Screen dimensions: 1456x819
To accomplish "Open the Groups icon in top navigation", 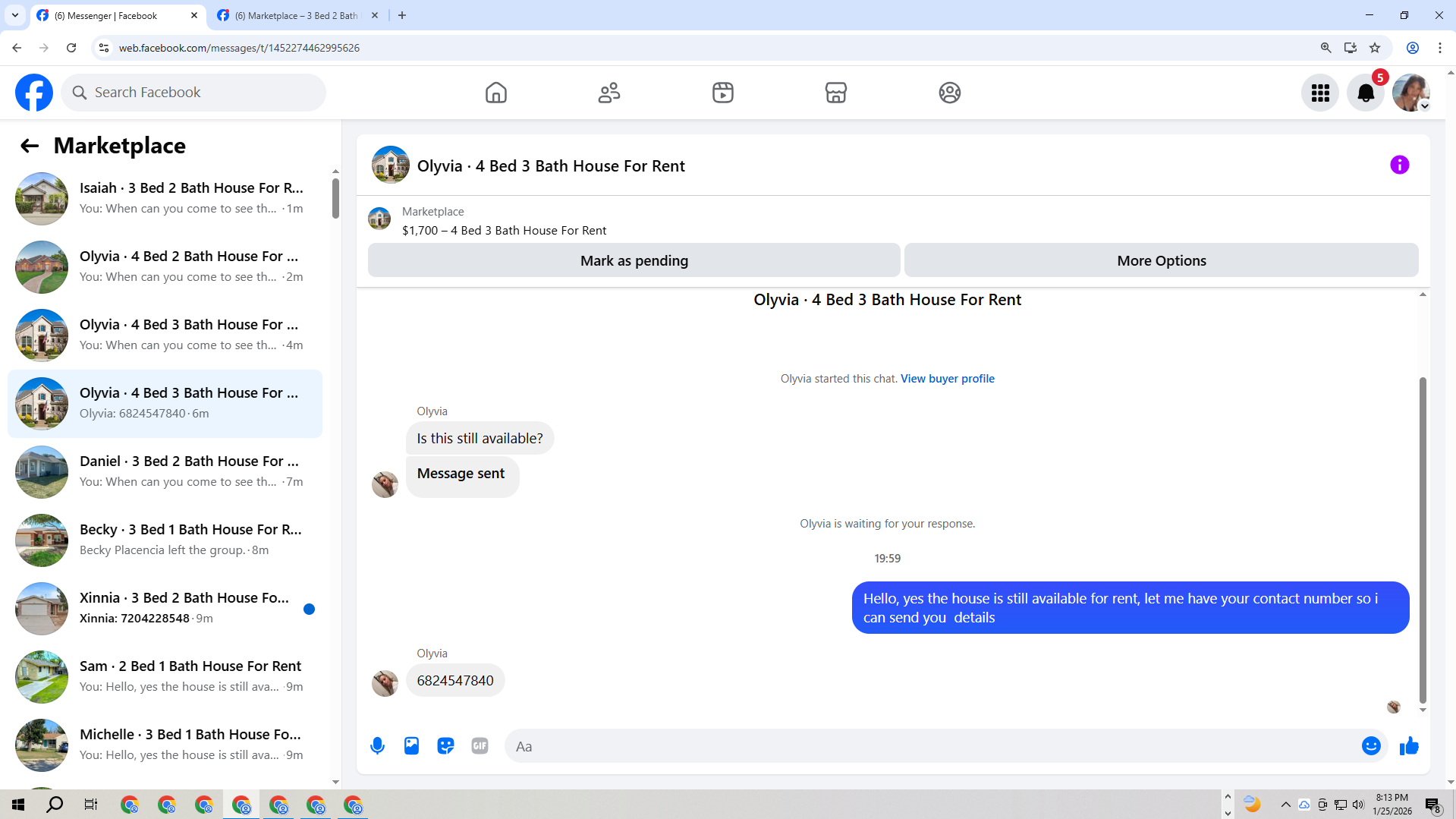I will click(x=949, y=93).
